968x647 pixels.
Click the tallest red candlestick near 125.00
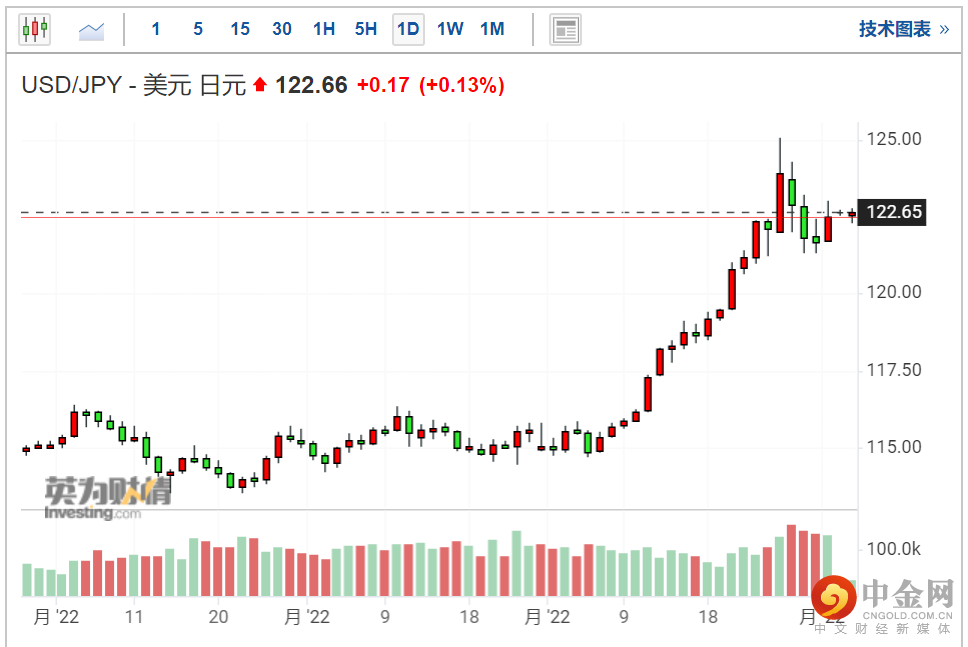coord(780,202)
